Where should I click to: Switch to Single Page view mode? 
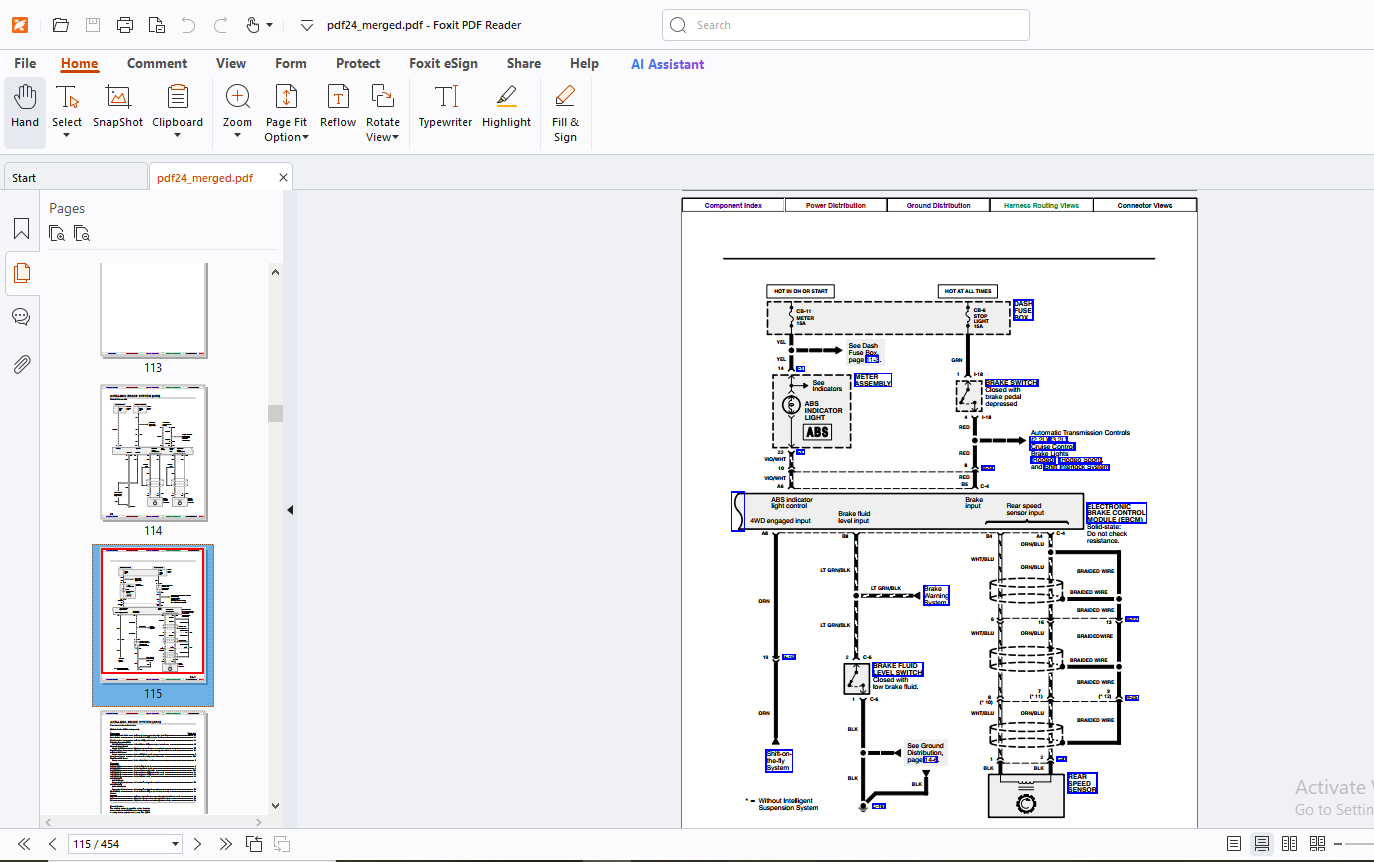click(x=1234, y=844)
